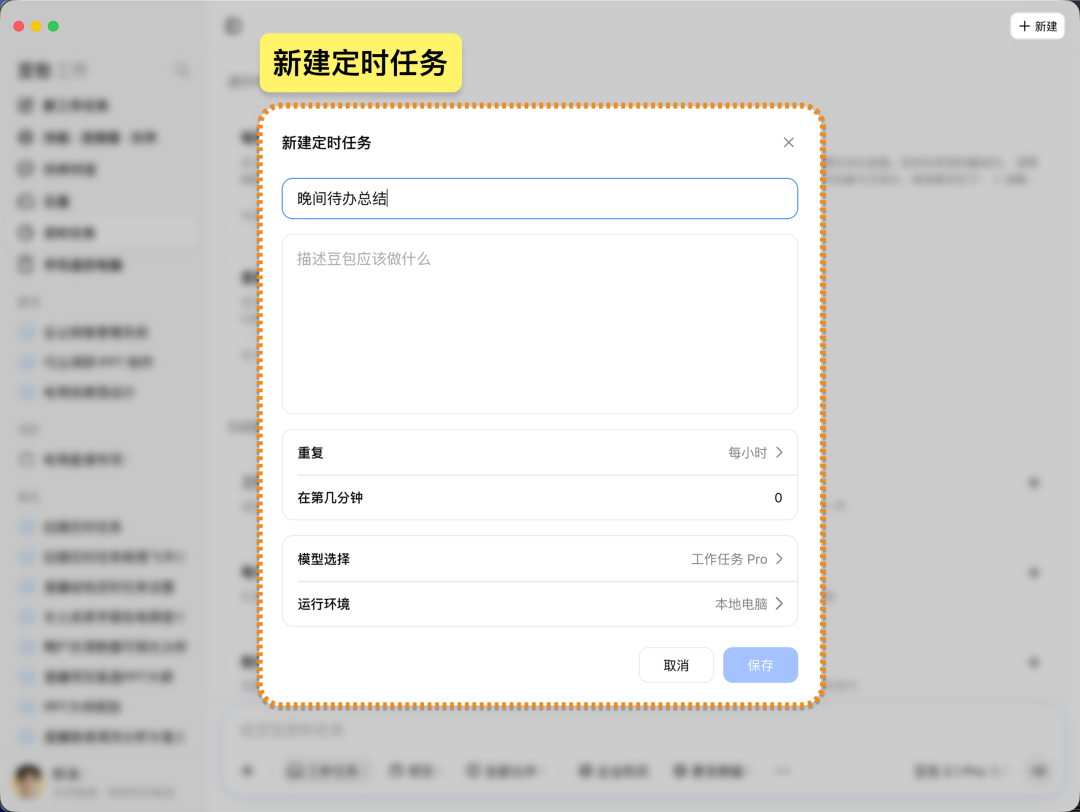Click the task name field containing 晚间待办总结
Image resolution: width=1080 pixels, height=812 pixels.
click(x=539, y=198)
